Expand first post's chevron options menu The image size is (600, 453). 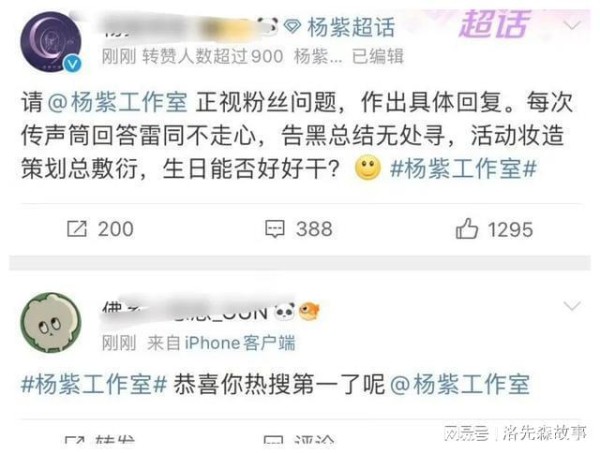point(572,26)
